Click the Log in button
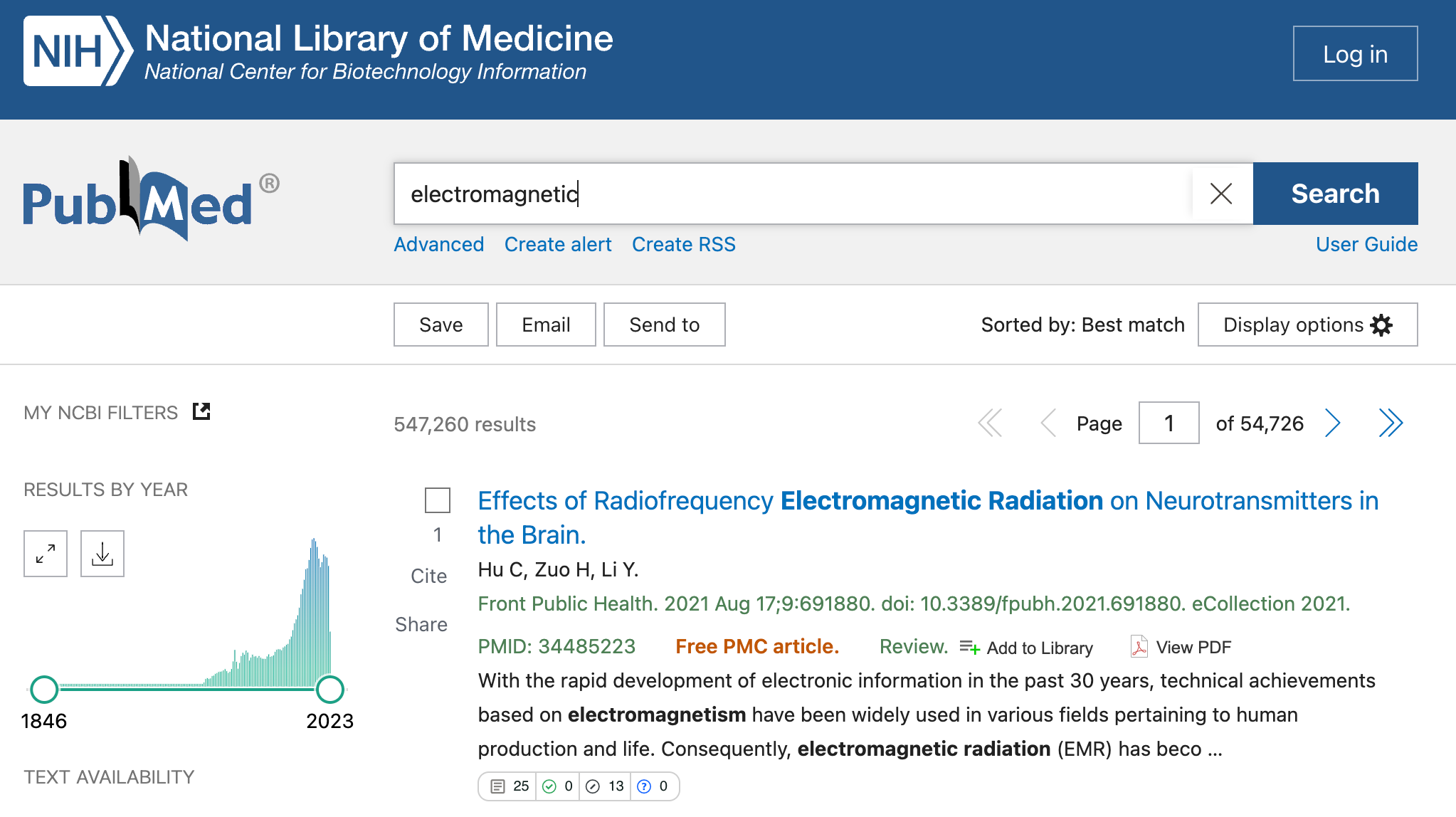The width and height of the screenshot is (1456, 817). click(x=1354, y=53)
